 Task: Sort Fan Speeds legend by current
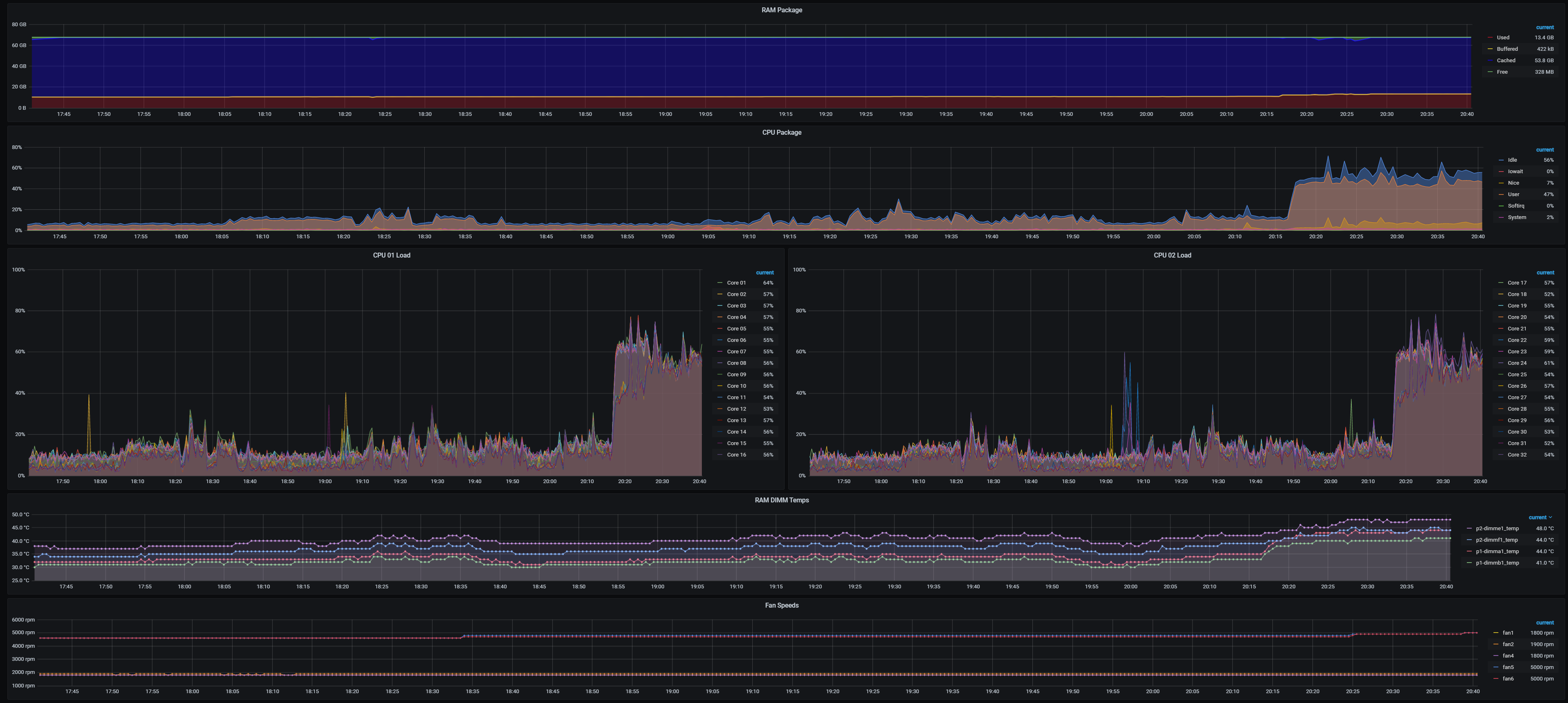tap(1544, 623)
